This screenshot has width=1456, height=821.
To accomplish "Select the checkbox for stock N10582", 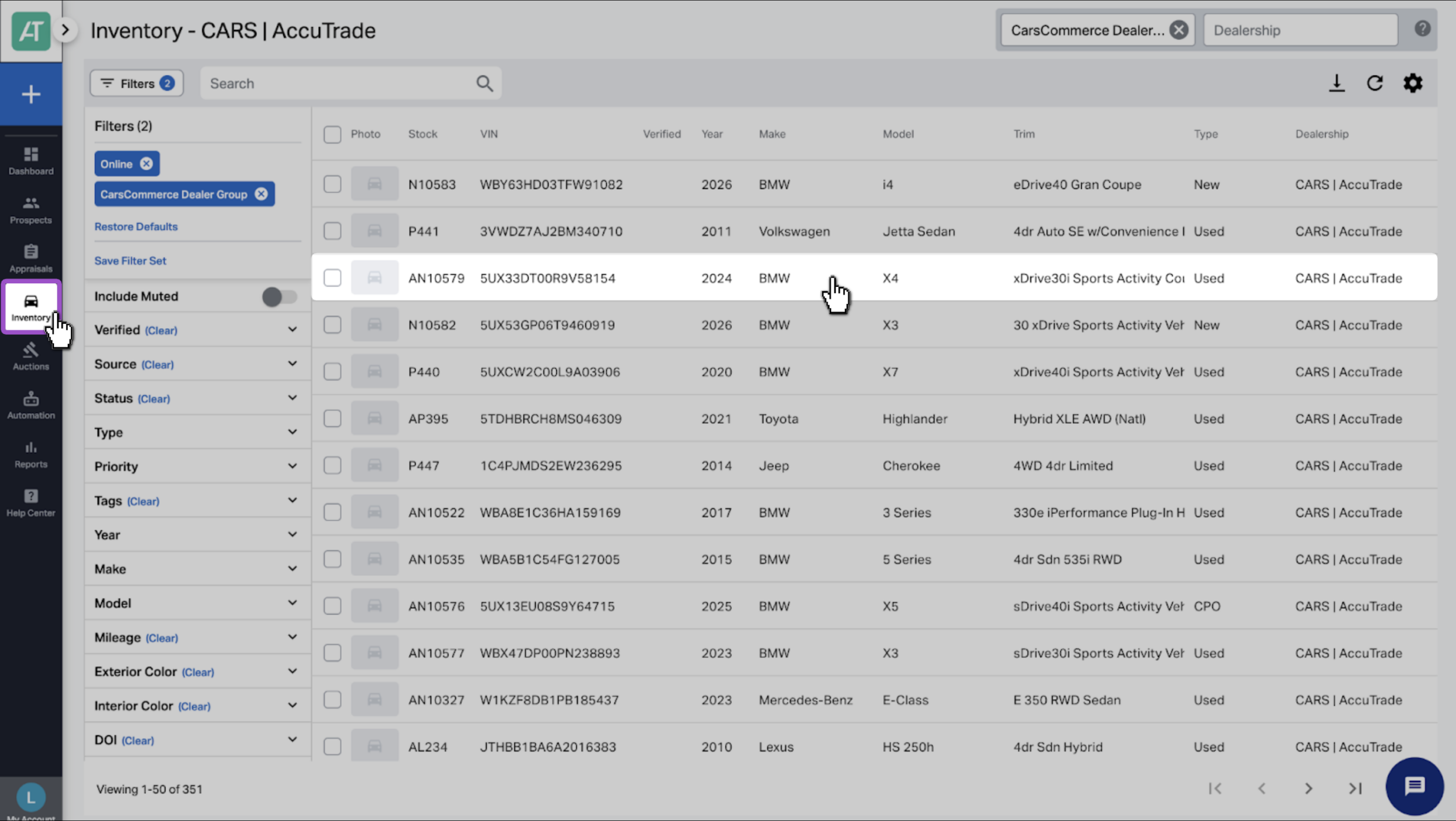I will [x=332, y=324].
